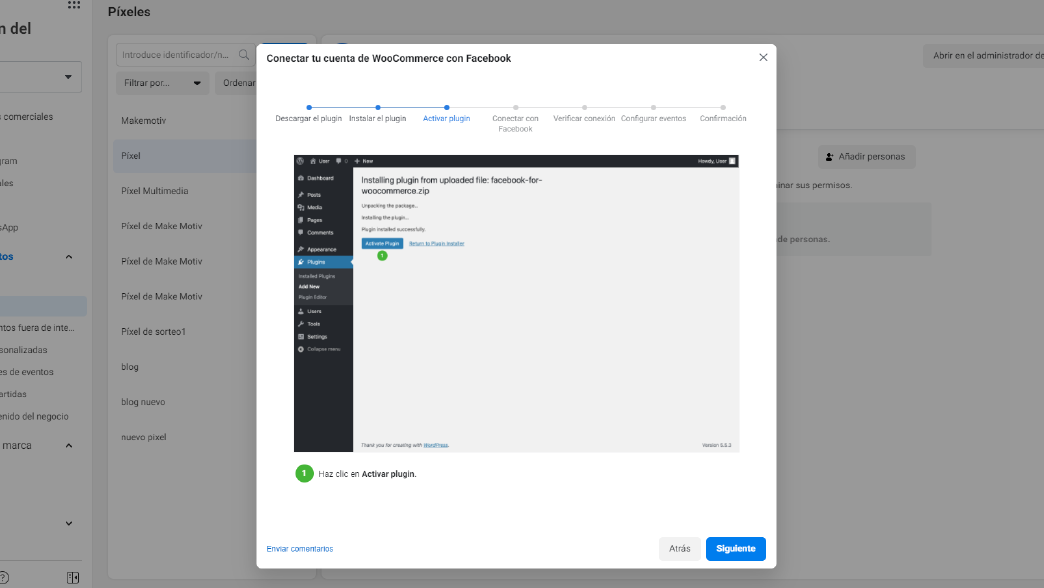The height and width of the screenshot is (588, 1044).
Task: Open the Enviar comentarios link
Action: [299, 549]
